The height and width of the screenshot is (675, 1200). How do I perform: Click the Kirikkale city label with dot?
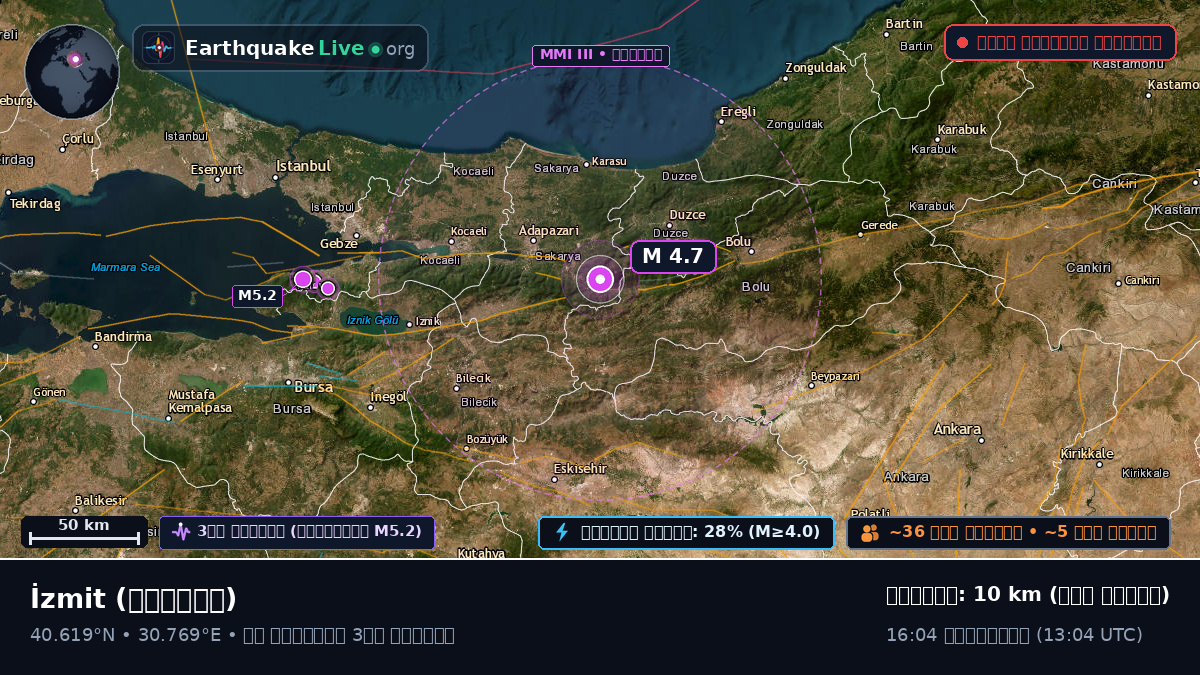1088,454
